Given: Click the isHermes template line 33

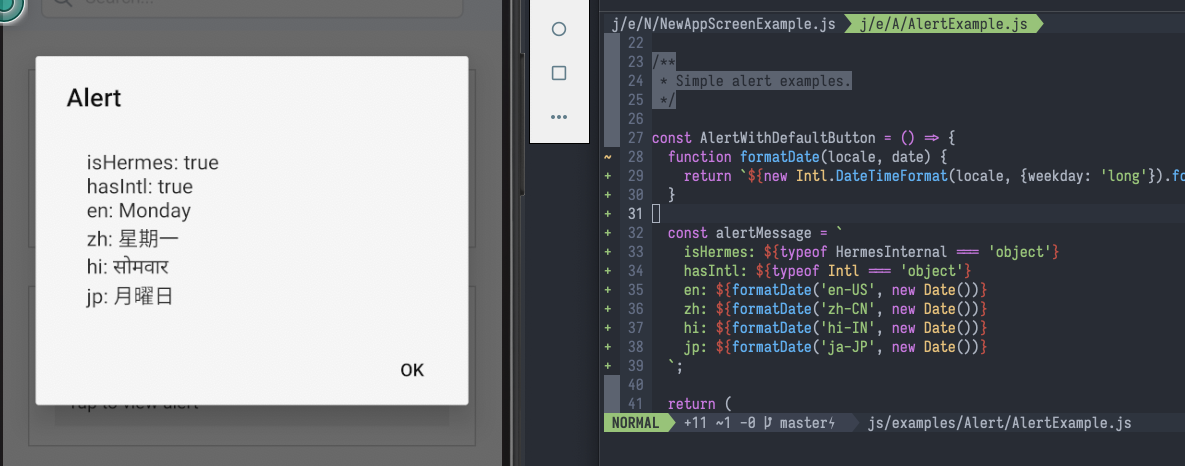Looking at the screenshot, I should 873,252.
